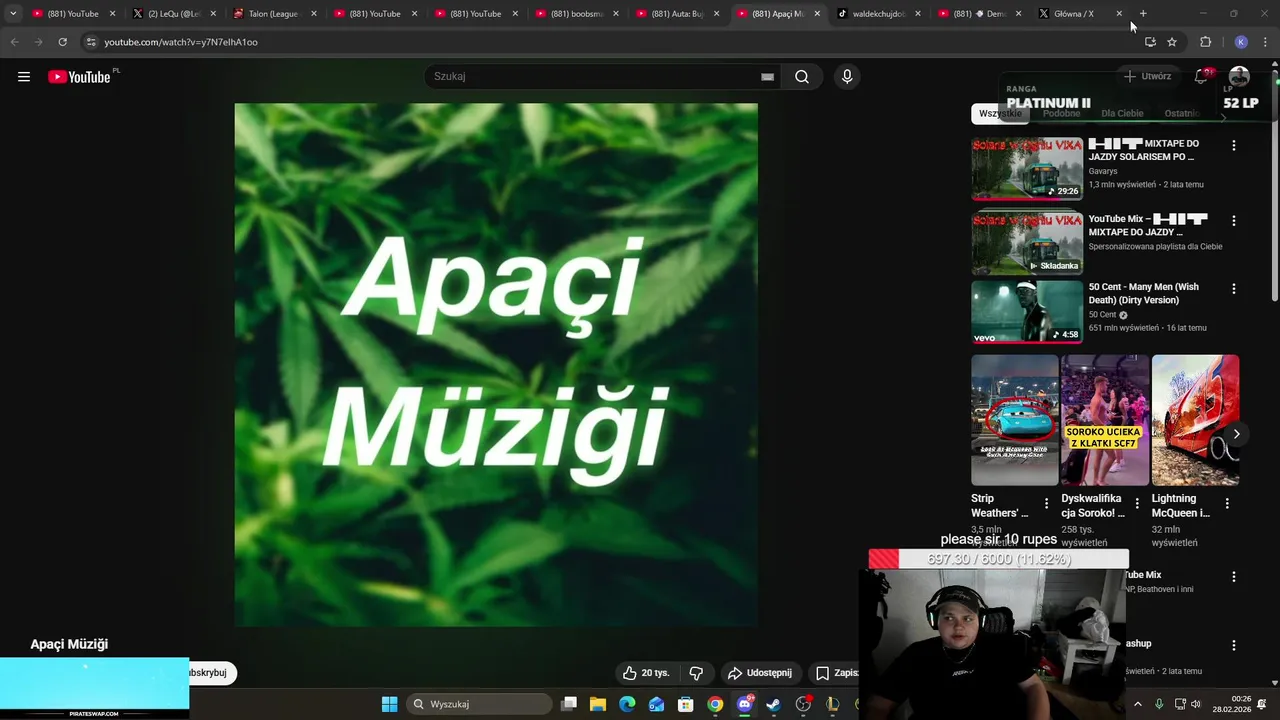Show next Shorts with arrow
The image size is (1280, 720).
point(1236,434)
